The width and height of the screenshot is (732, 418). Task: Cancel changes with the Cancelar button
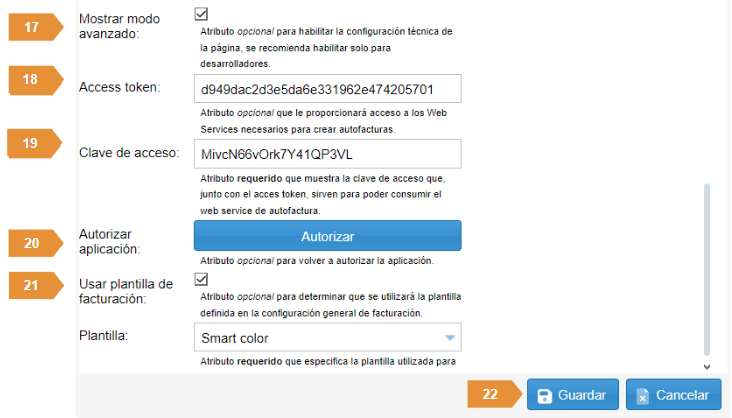point(674,395)
